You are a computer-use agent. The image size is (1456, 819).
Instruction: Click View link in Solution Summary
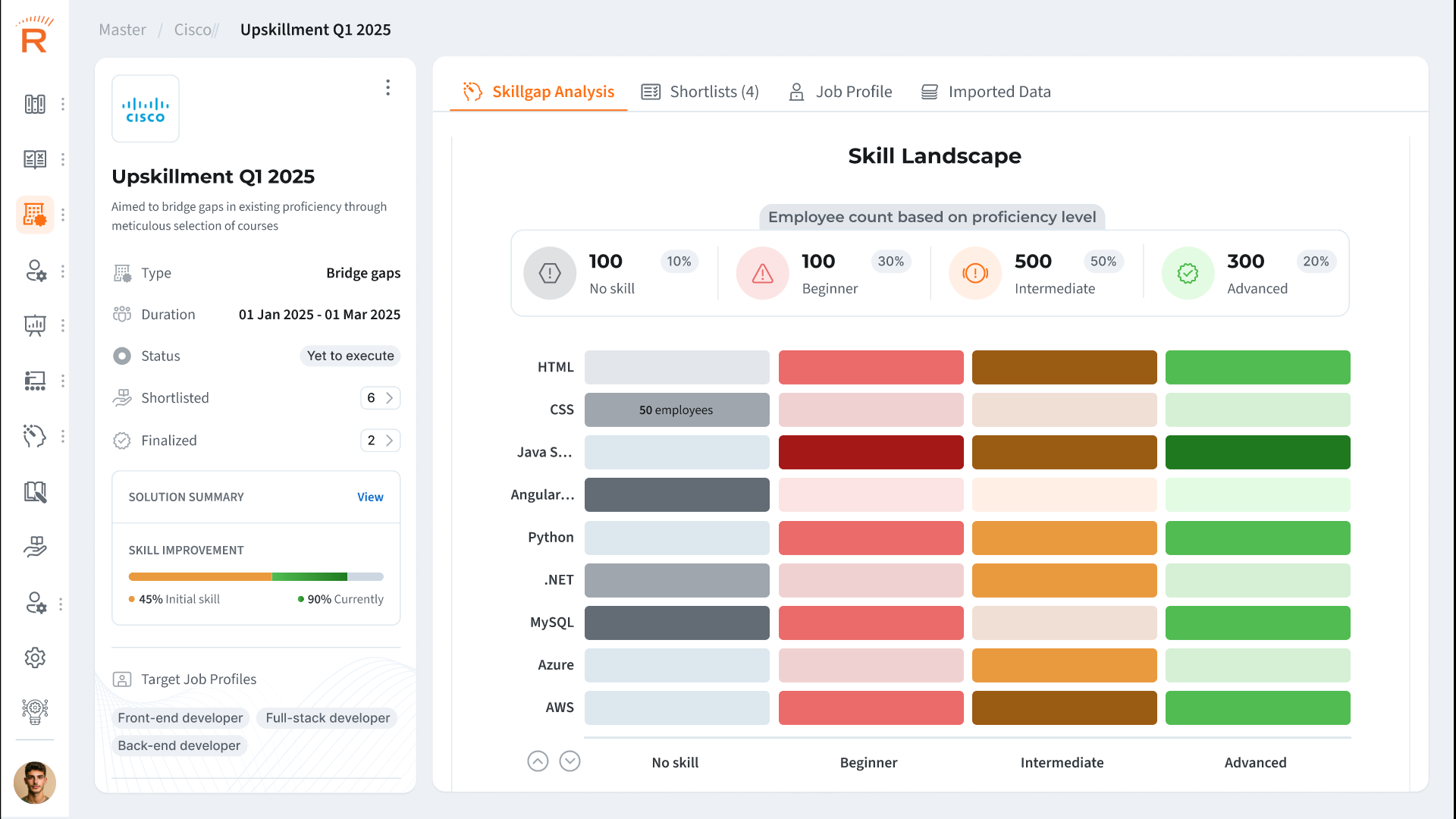[x=370, y=497]
